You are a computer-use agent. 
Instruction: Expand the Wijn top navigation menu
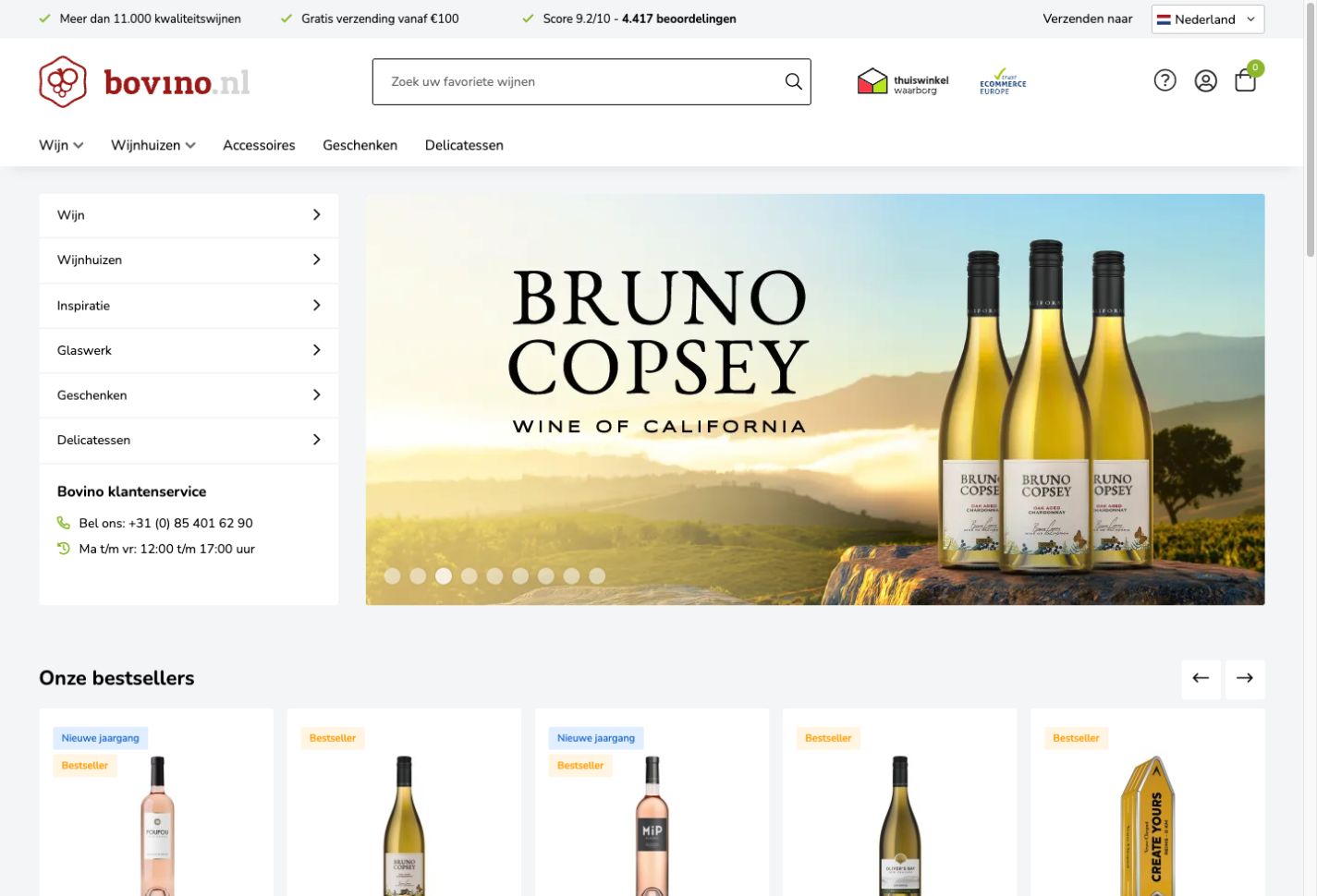click(x=61, y=145)
